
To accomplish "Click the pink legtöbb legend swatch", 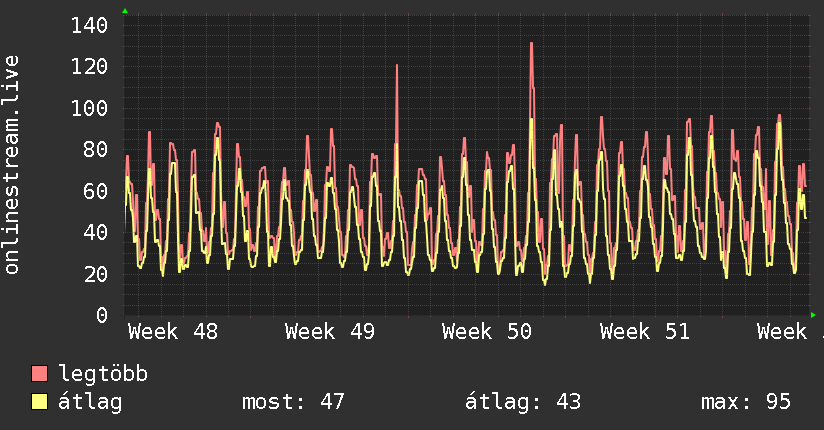I will click(39, 373).
